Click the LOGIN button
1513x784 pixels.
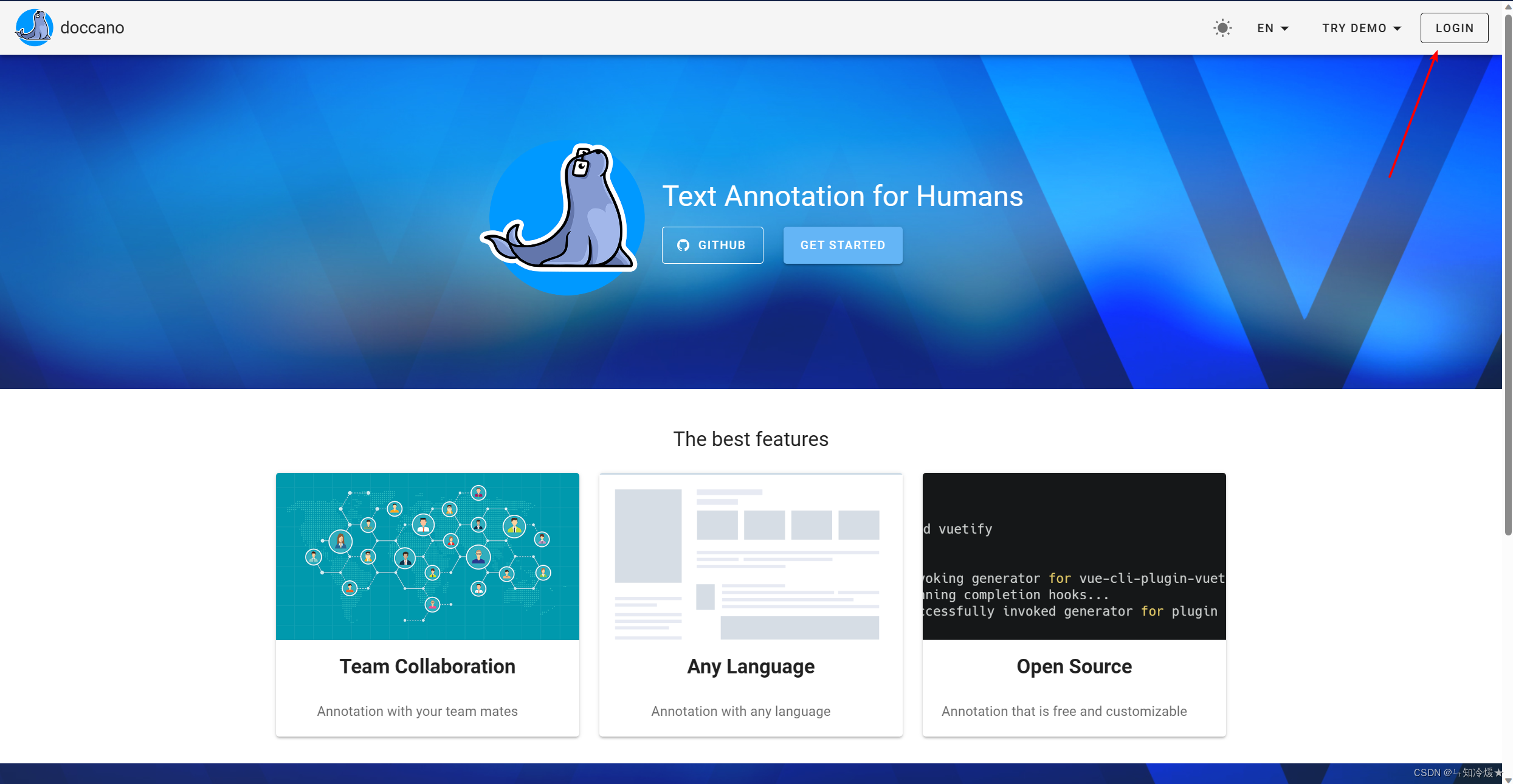pos(1453,28)
